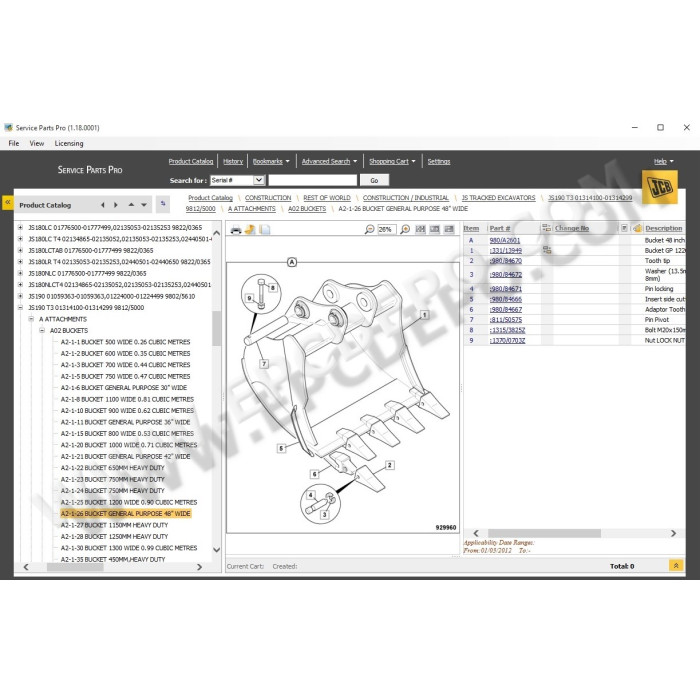Open the View menu
The image size is (700, 700).
tap(37, 143)
